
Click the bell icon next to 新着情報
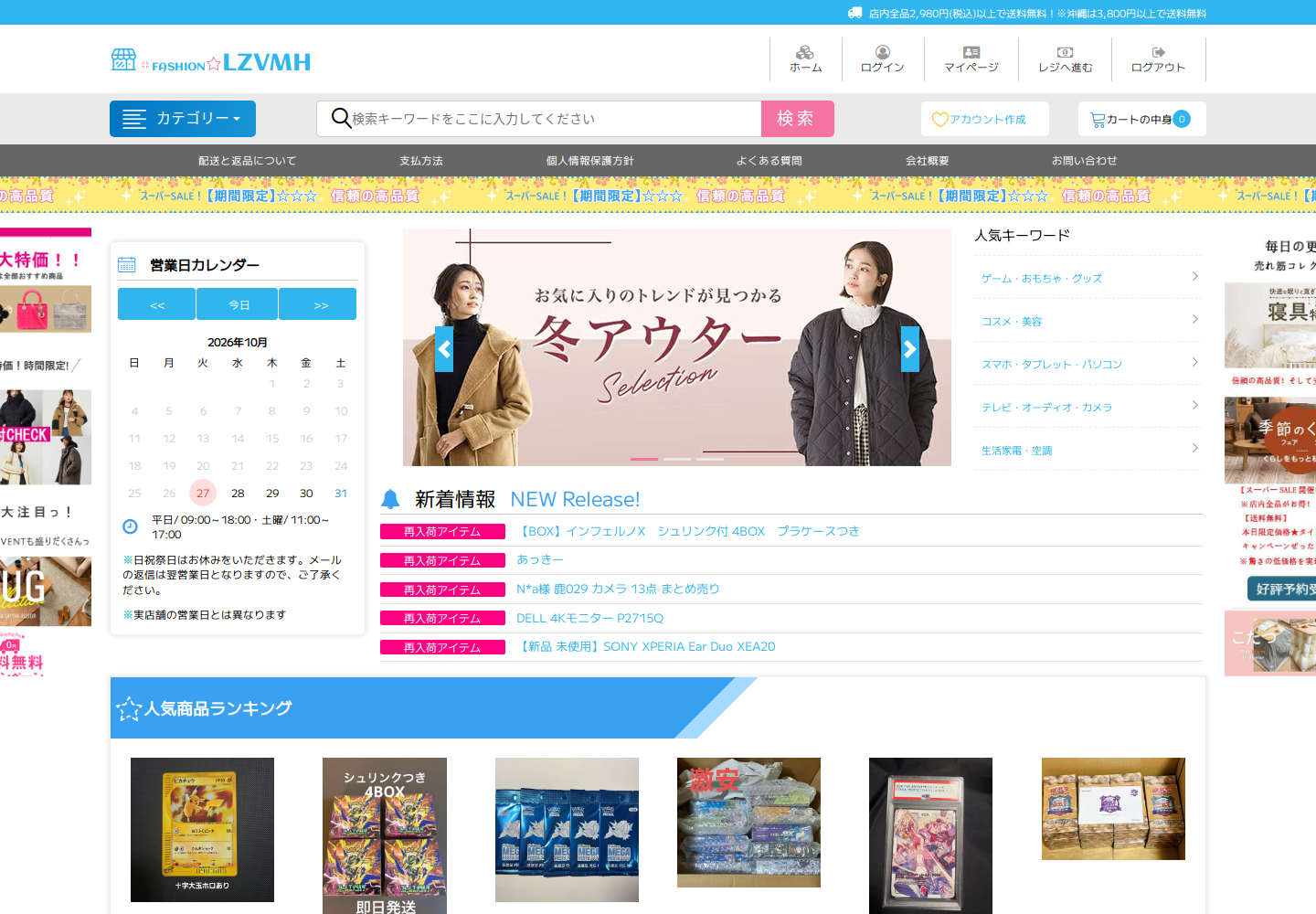[x=390, y=499]
